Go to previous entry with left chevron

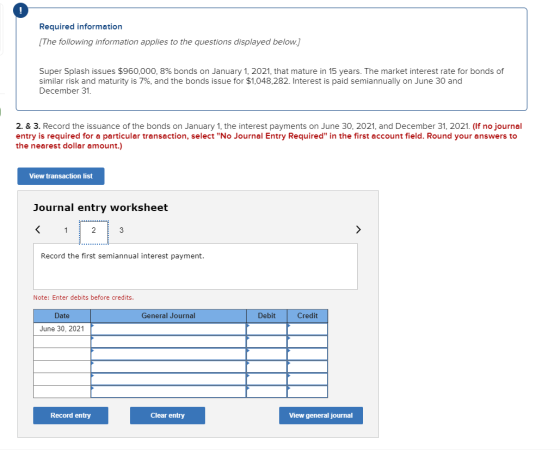(x=38, y=229)
